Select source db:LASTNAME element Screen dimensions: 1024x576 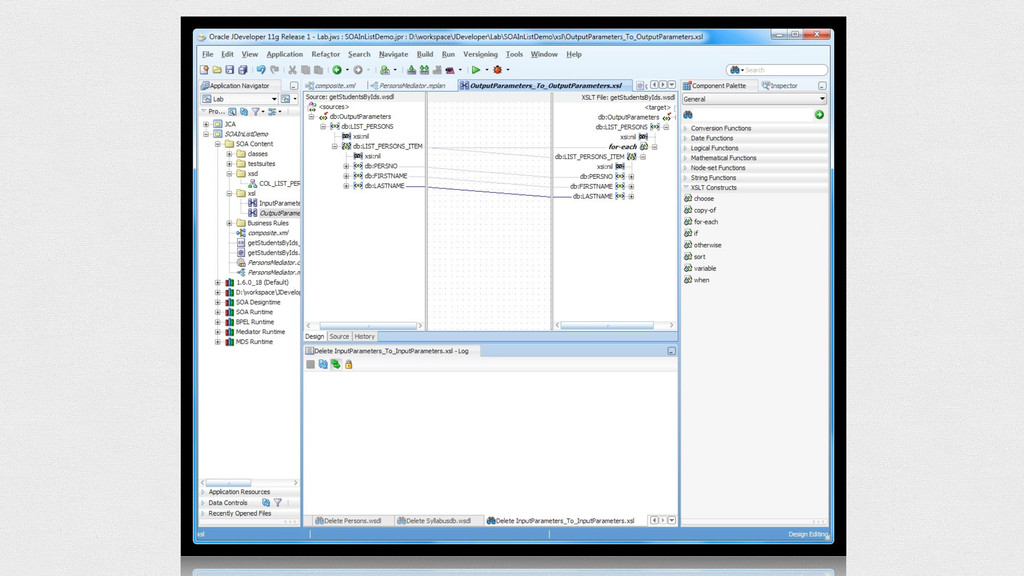tap(384, 186)
